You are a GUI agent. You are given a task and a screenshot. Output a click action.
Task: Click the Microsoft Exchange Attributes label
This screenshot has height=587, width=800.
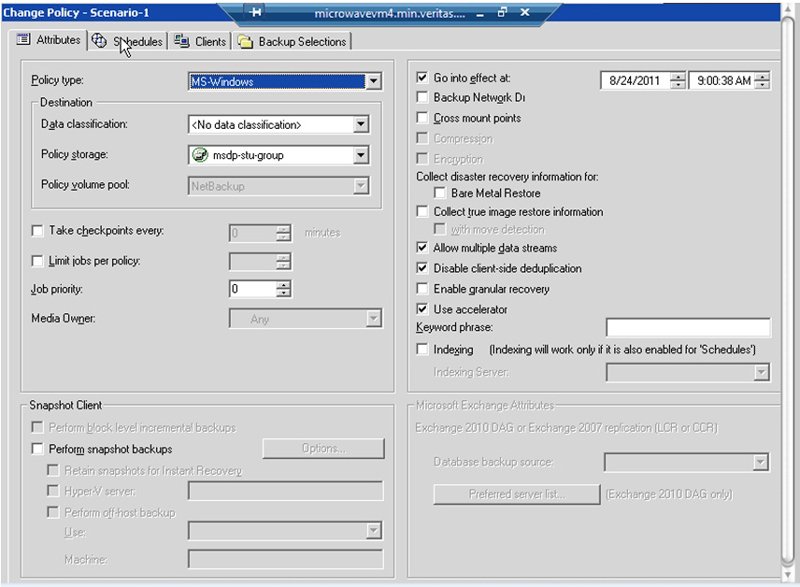(485, 405)
